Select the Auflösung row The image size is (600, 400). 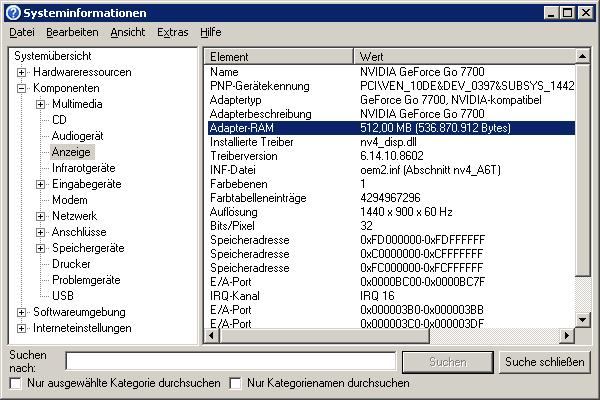391,212
